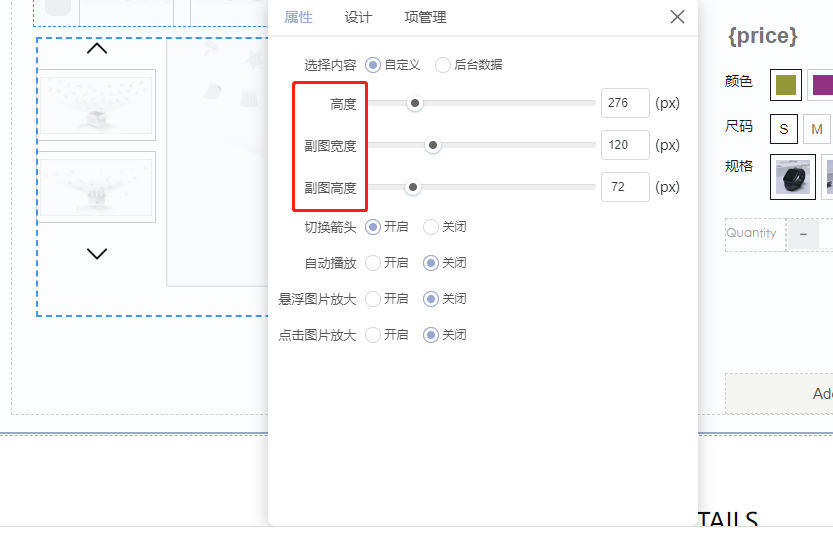Click the 高度 slider handle
833x549 pixels.
[414, 103]
